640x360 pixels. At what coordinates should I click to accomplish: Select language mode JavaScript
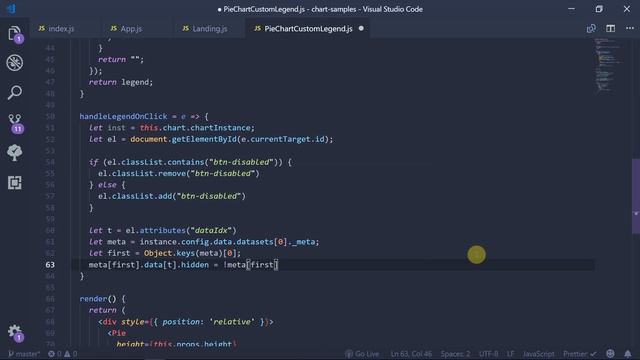(538, 354)
